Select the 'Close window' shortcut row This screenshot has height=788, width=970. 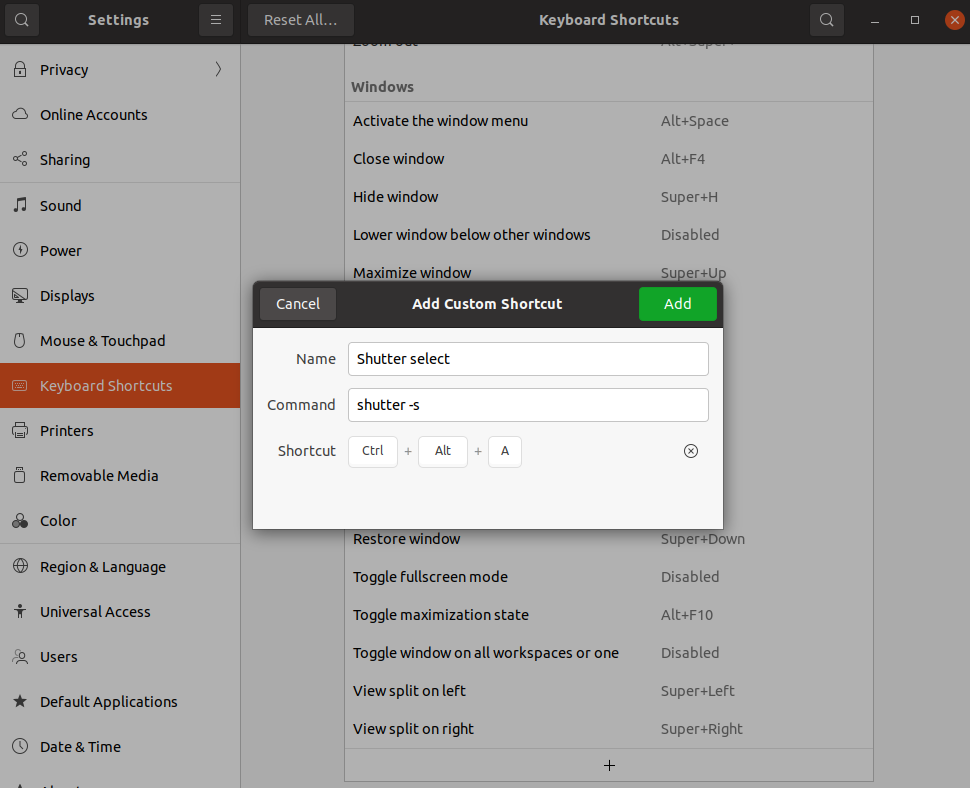click(x=609, y=159)
